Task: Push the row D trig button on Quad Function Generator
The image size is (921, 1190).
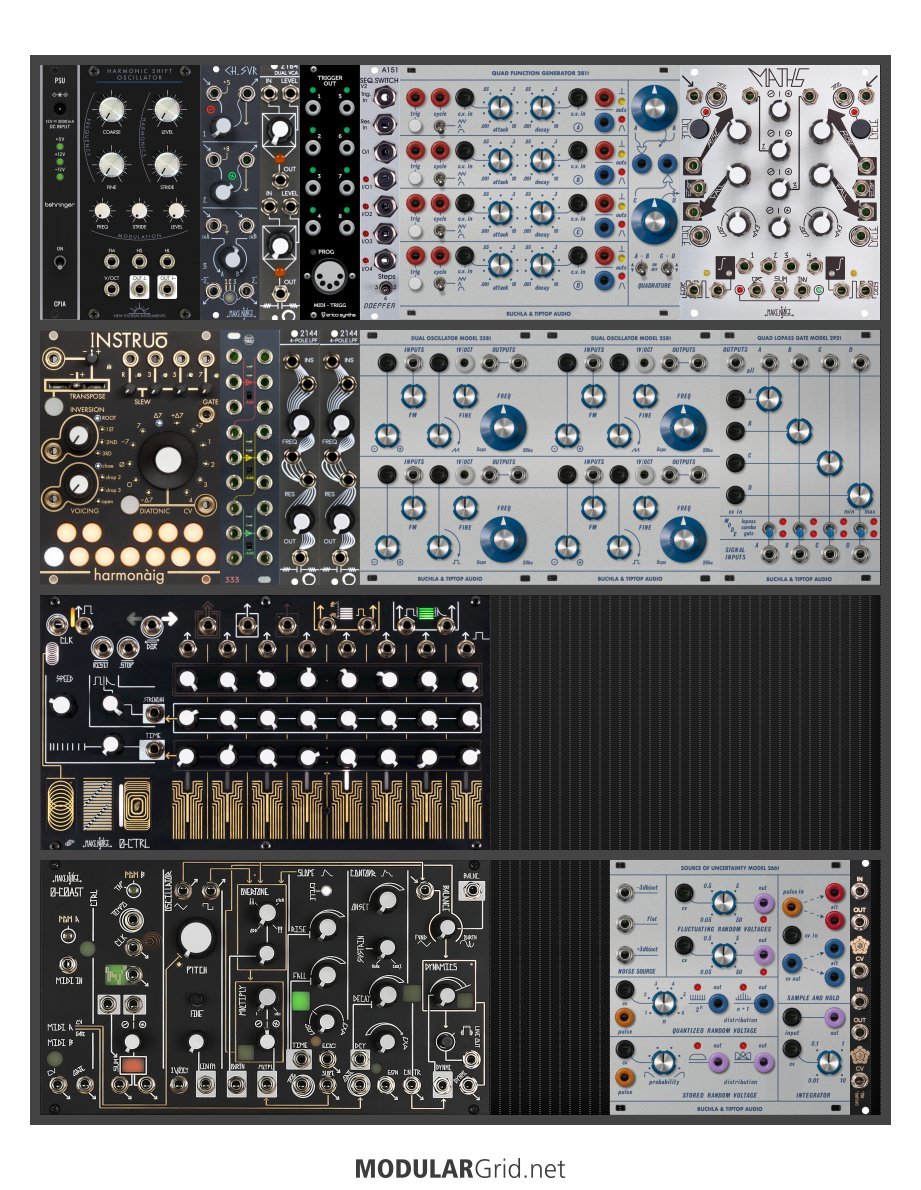Action: (415, 282)
